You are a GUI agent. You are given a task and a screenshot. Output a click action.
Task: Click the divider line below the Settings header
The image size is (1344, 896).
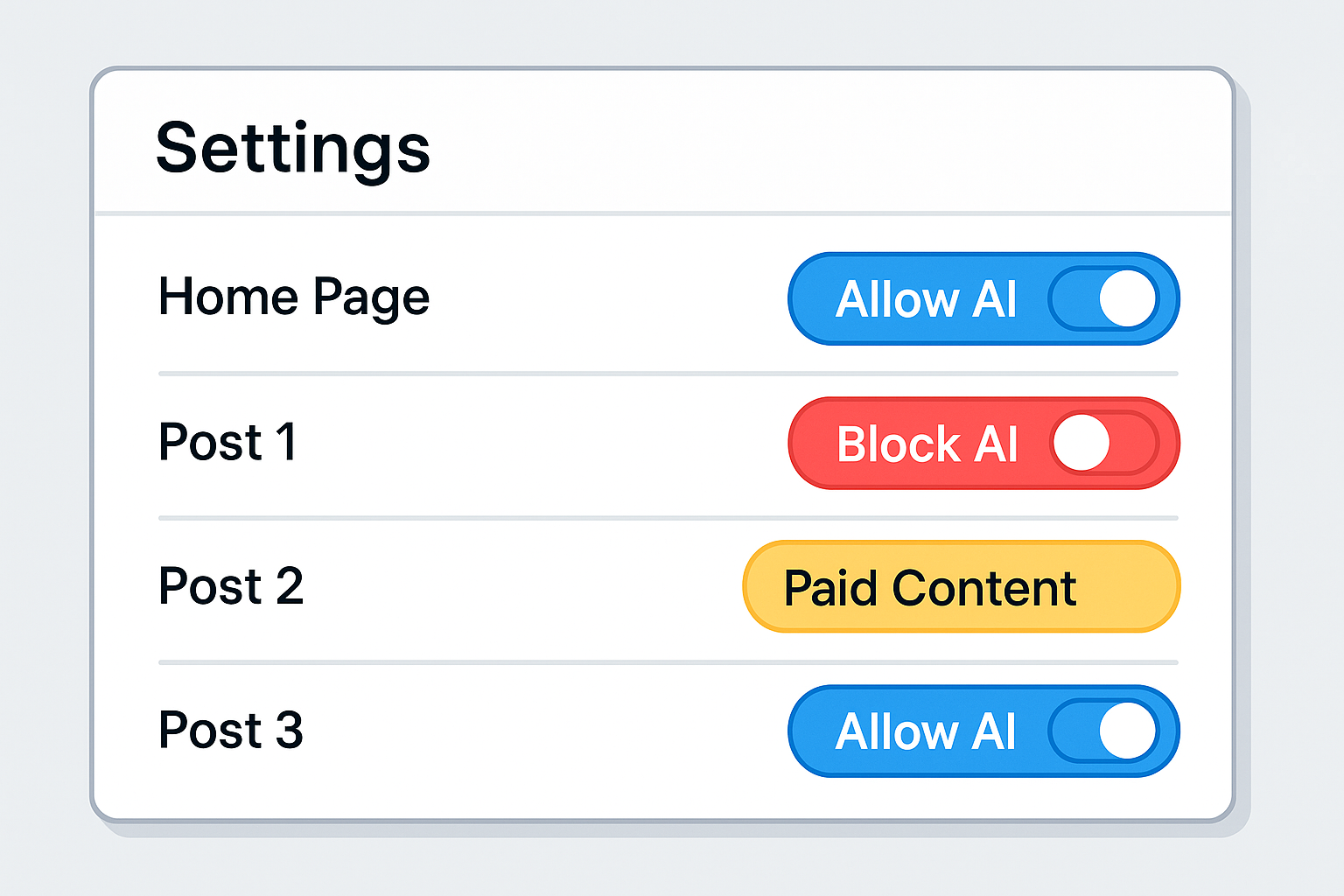point(662,213)
